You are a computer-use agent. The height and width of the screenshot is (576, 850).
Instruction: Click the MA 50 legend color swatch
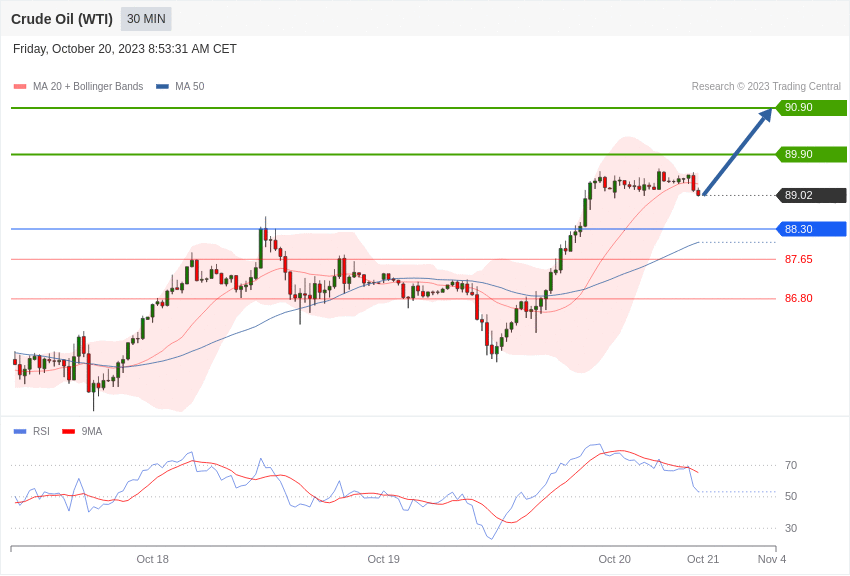(162, 87)
